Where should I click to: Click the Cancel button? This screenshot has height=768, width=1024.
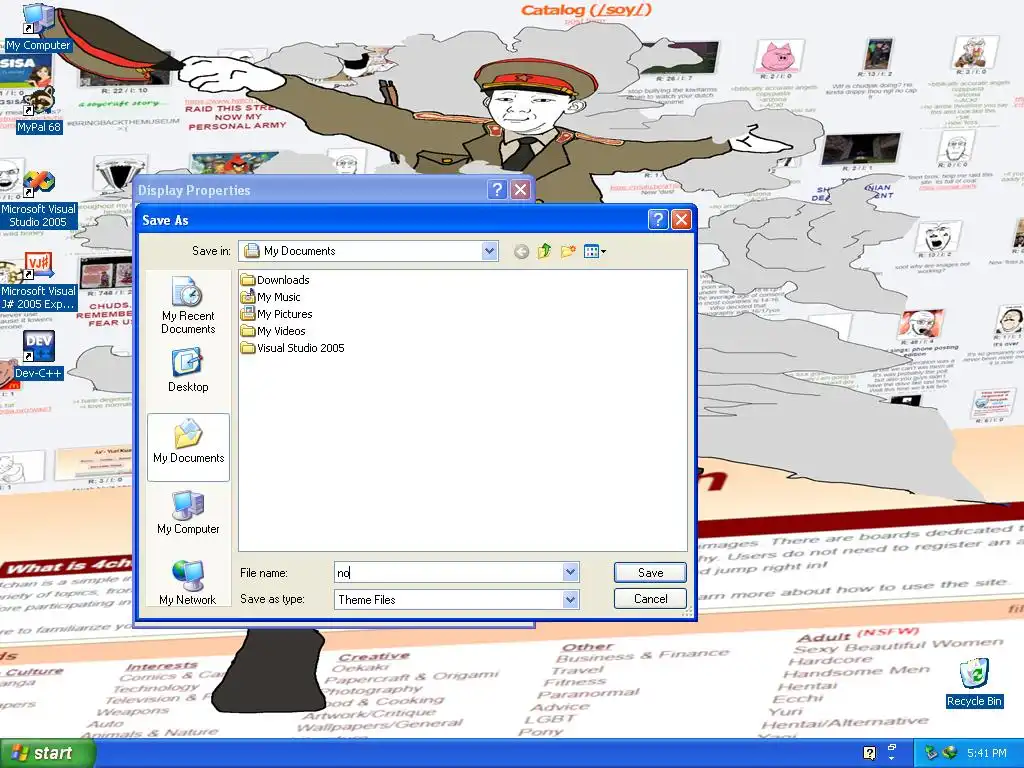coord(650,599)
